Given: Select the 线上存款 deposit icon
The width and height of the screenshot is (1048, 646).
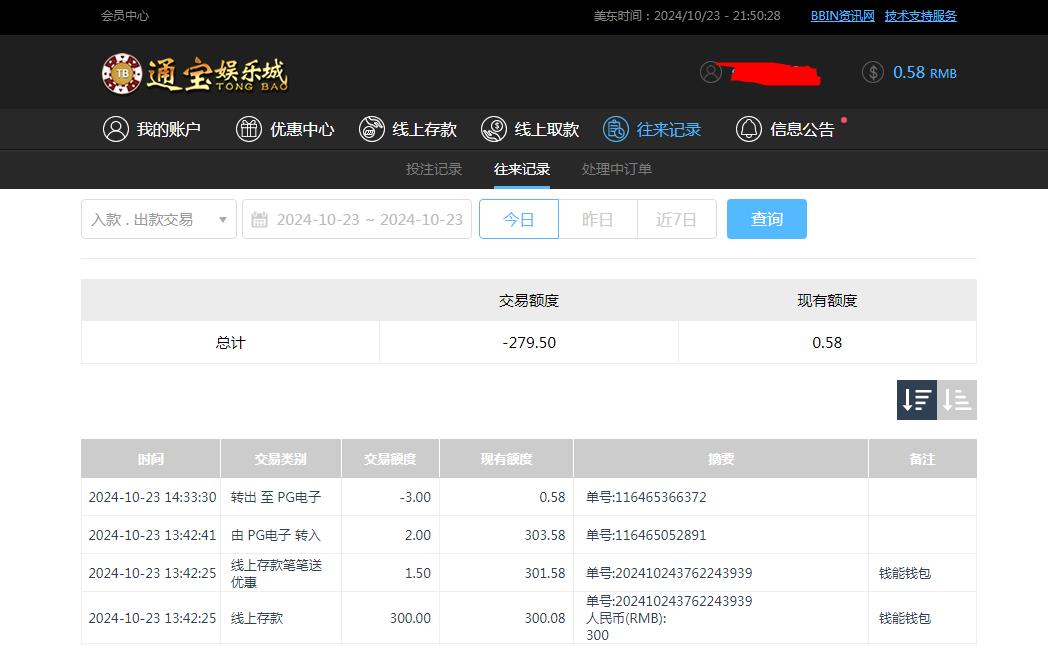Looking at the screenshot, I should (x=370, y=129).
